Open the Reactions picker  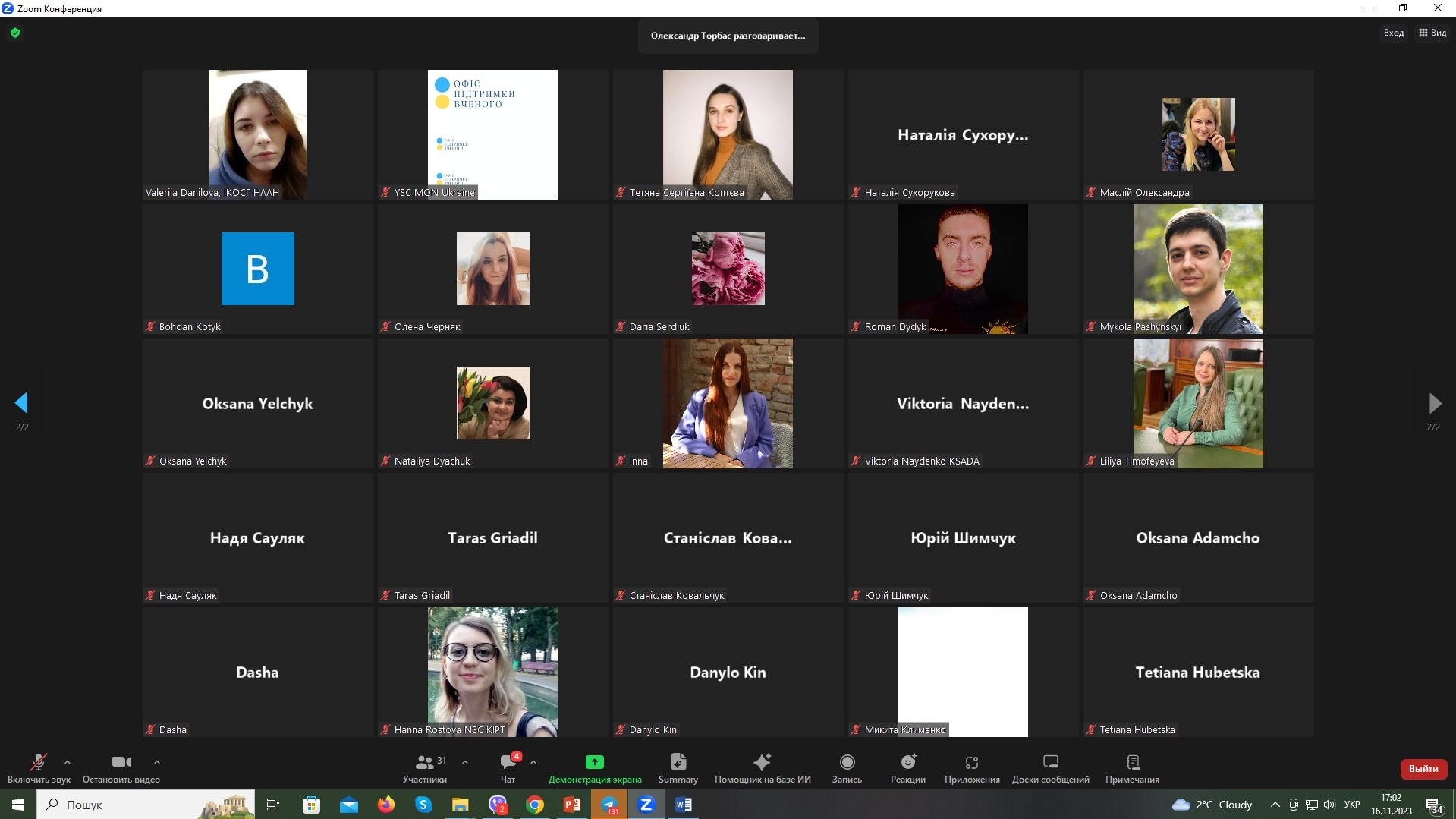pyautogui.click(x=907, y=762)
